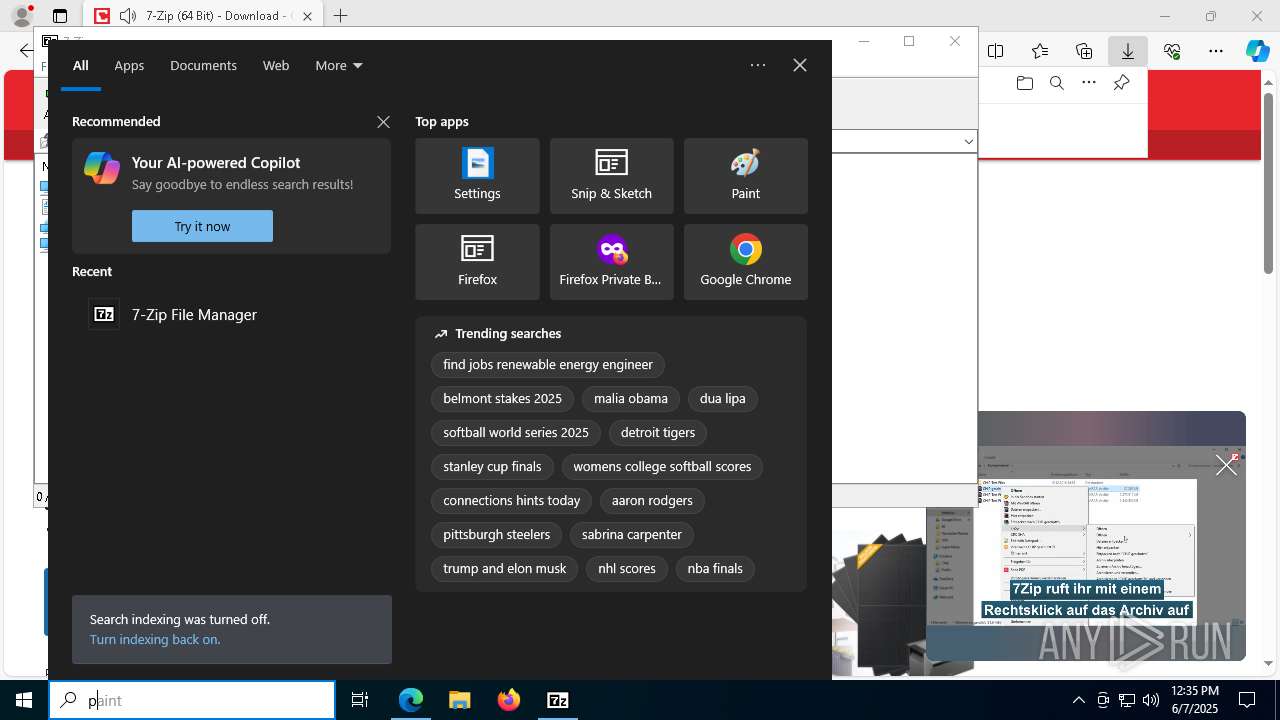Open a new Edge tab
This screenshot has height=720, width=1280.
pyautogui.click(x=341, y=16)
